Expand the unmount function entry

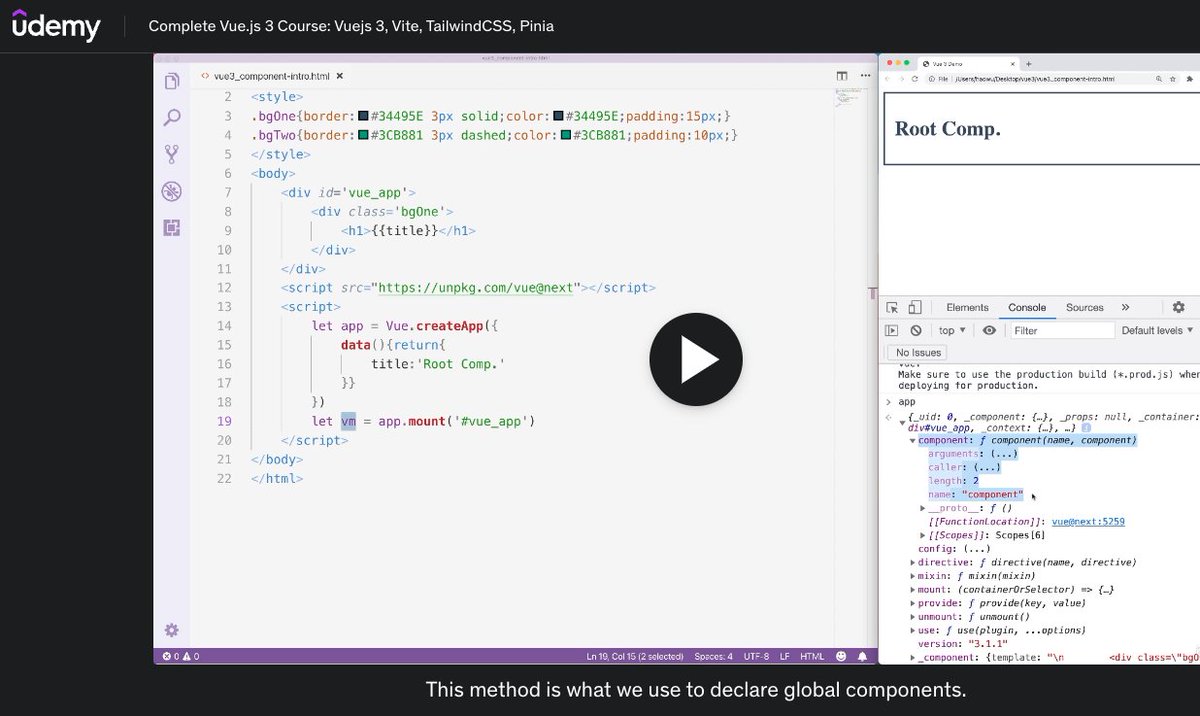(912, 617)
